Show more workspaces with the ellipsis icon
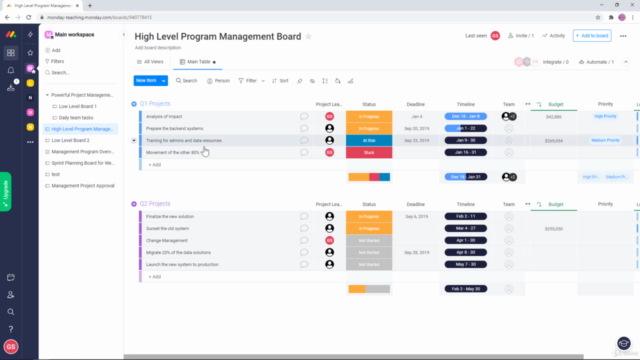The image size is (640, 360). [x=30, y=142]
